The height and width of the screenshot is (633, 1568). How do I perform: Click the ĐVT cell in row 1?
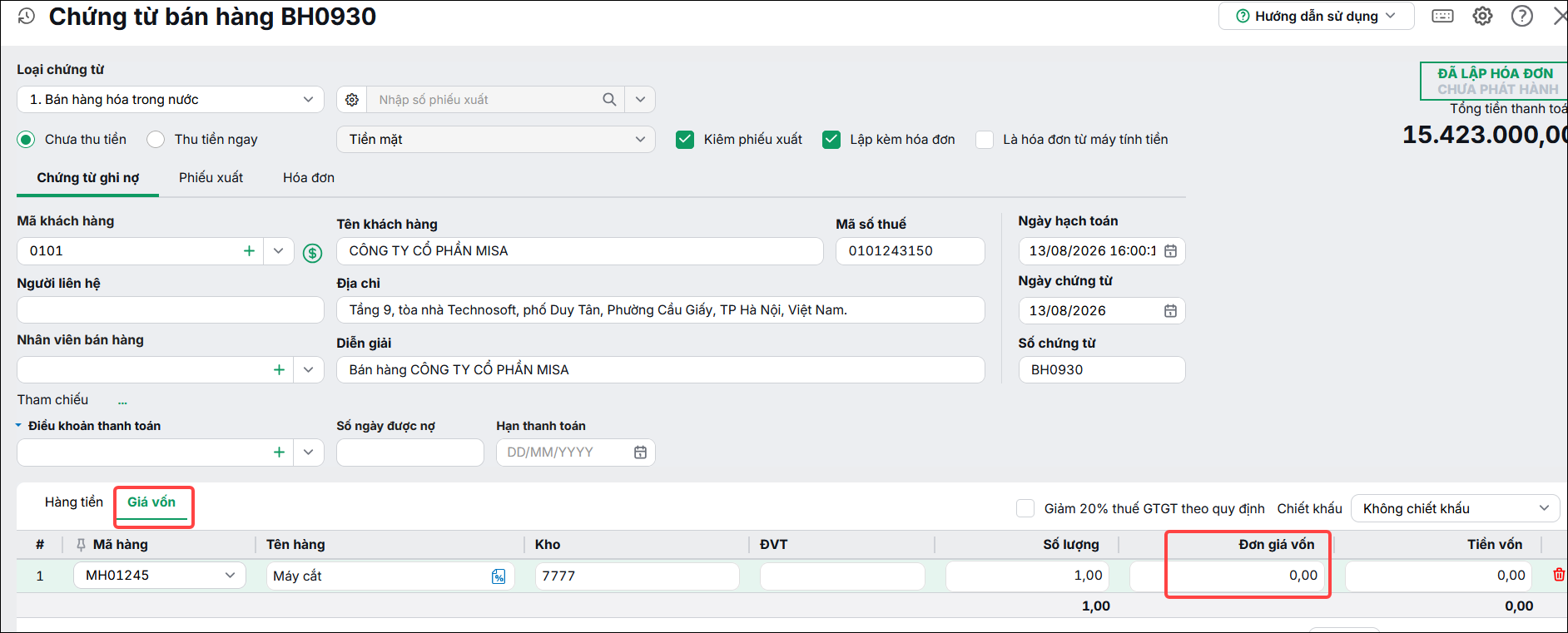click(x=842, y=576)
